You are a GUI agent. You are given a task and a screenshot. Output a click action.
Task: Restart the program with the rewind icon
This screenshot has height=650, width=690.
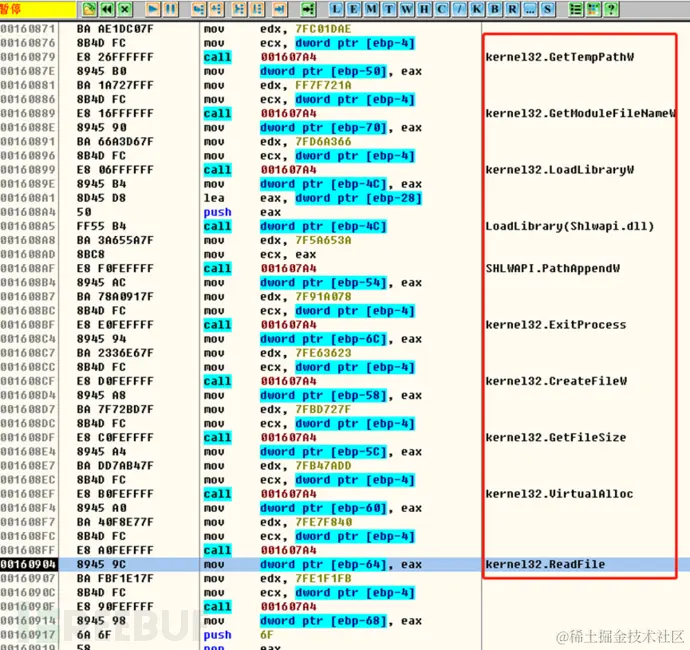coord(107,9)
